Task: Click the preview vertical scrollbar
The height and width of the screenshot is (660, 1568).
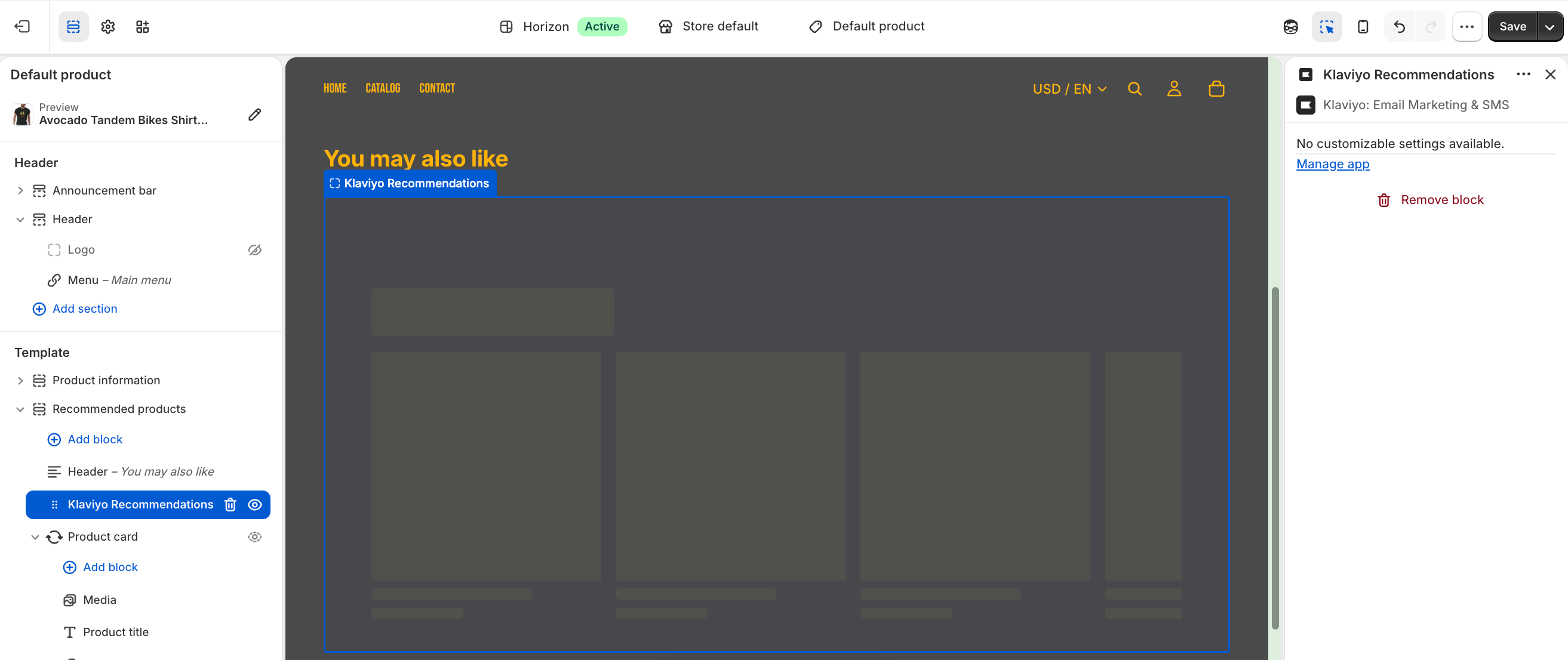Action: [x=1275, y=458]
